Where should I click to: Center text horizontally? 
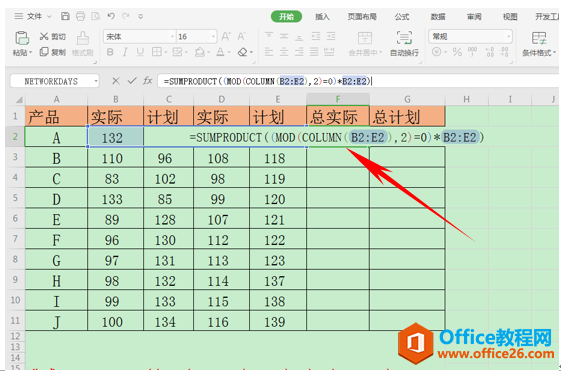click(284, 52)
